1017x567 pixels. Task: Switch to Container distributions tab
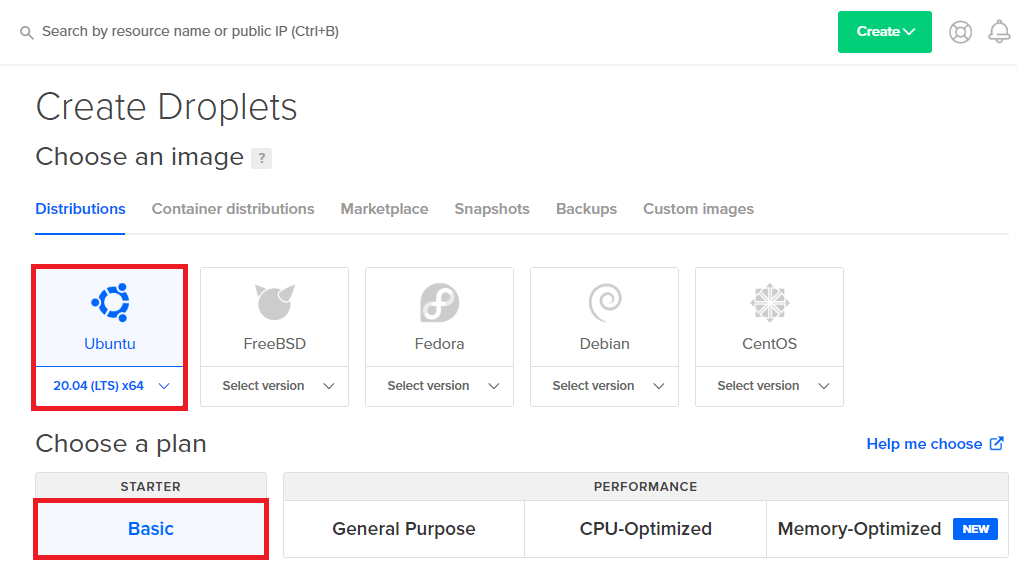[x=233, y=209]
